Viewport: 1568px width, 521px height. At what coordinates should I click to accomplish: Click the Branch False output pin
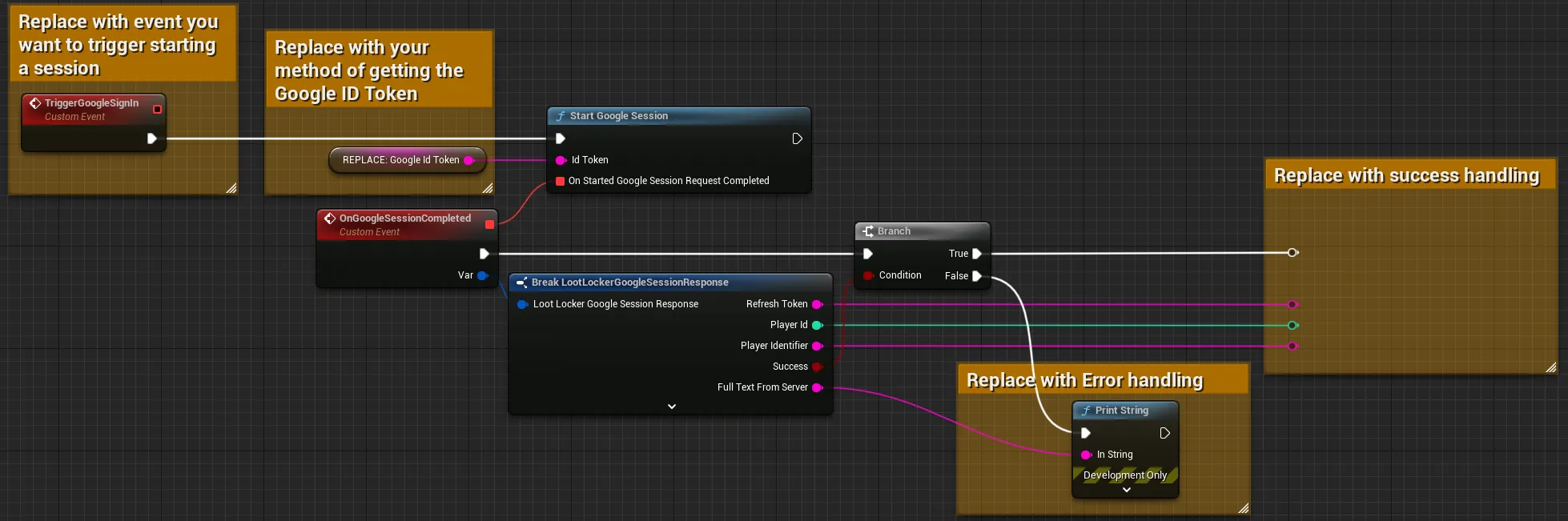(x=977, y=276)
